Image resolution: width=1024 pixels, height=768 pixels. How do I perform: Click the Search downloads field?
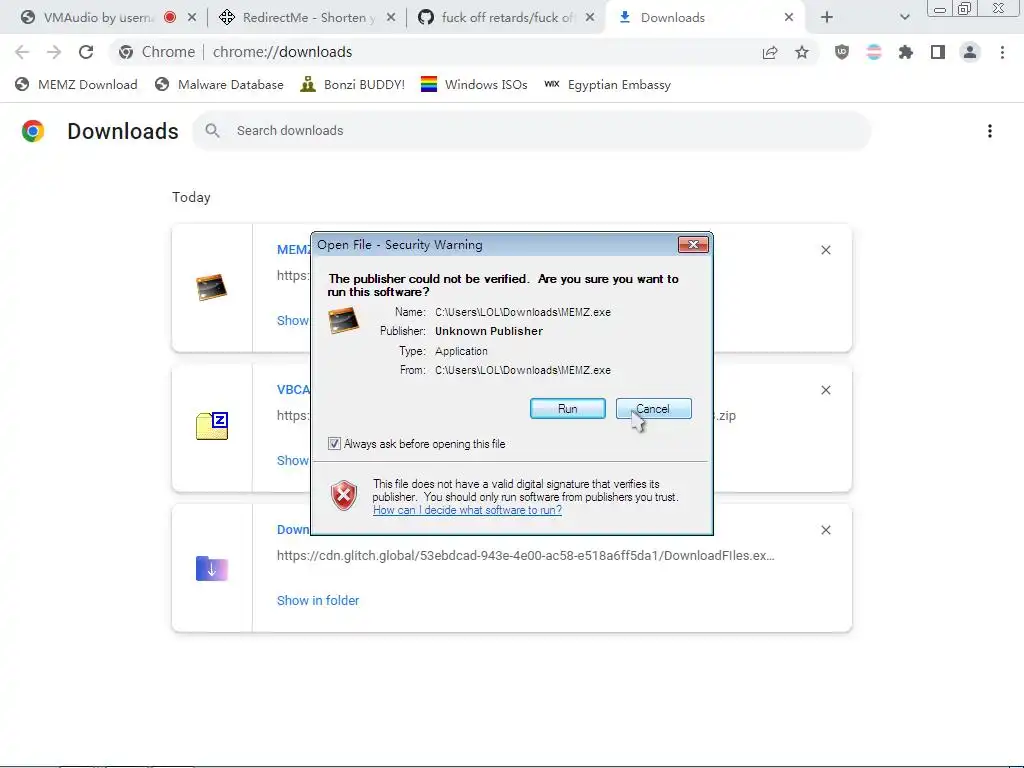tap(532, 131)
